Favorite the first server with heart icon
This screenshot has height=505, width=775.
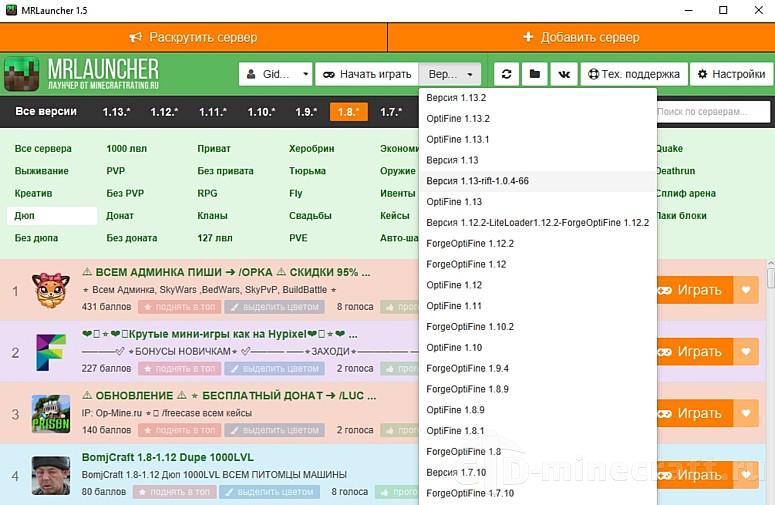pos(746,290)
